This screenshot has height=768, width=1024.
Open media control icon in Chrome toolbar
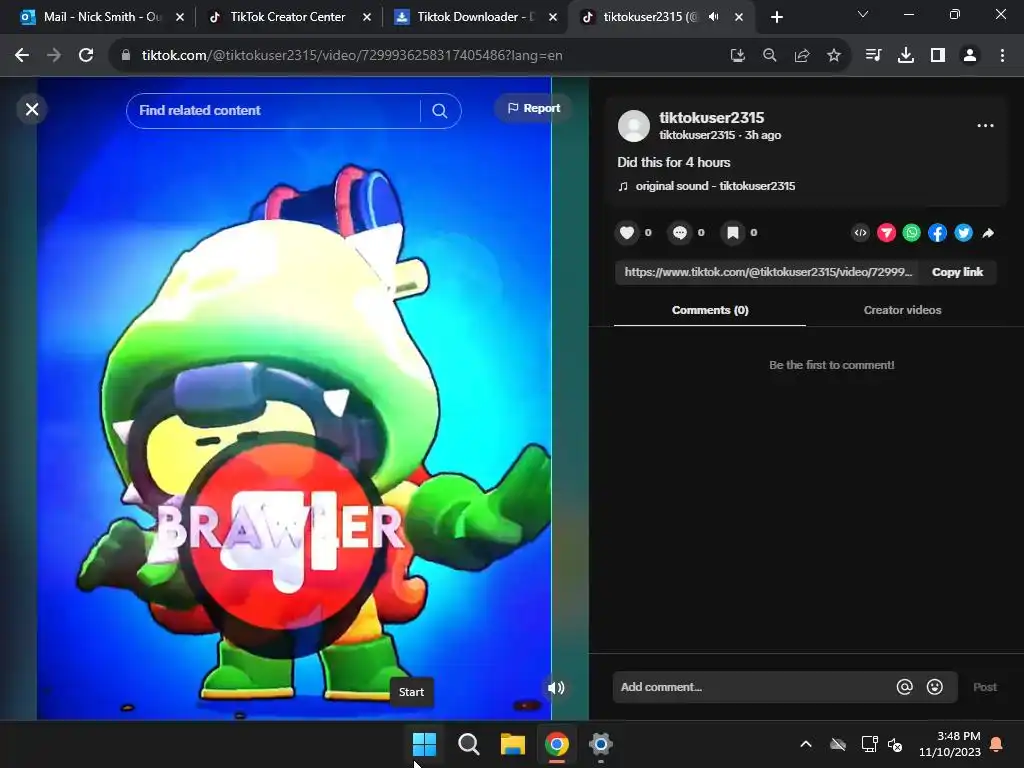click(873, 56)
